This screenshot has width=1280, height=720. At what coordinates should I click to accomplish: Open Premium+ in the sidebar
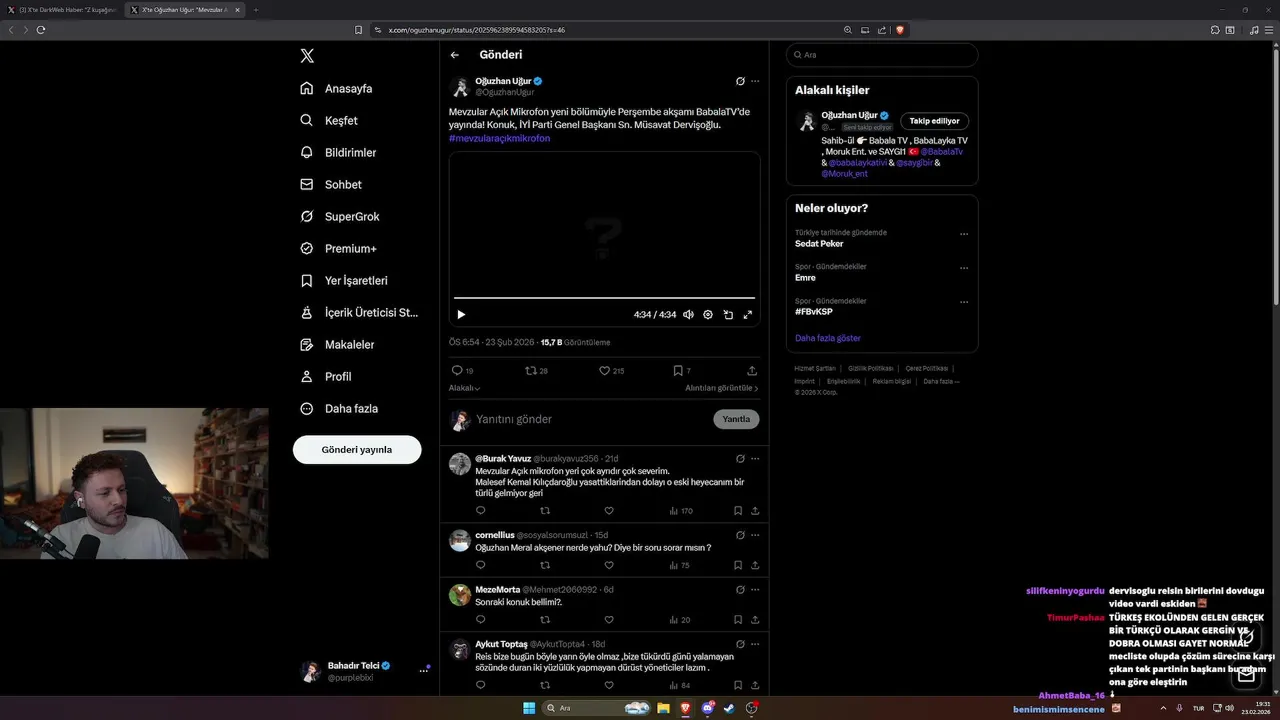coord(338,248)
